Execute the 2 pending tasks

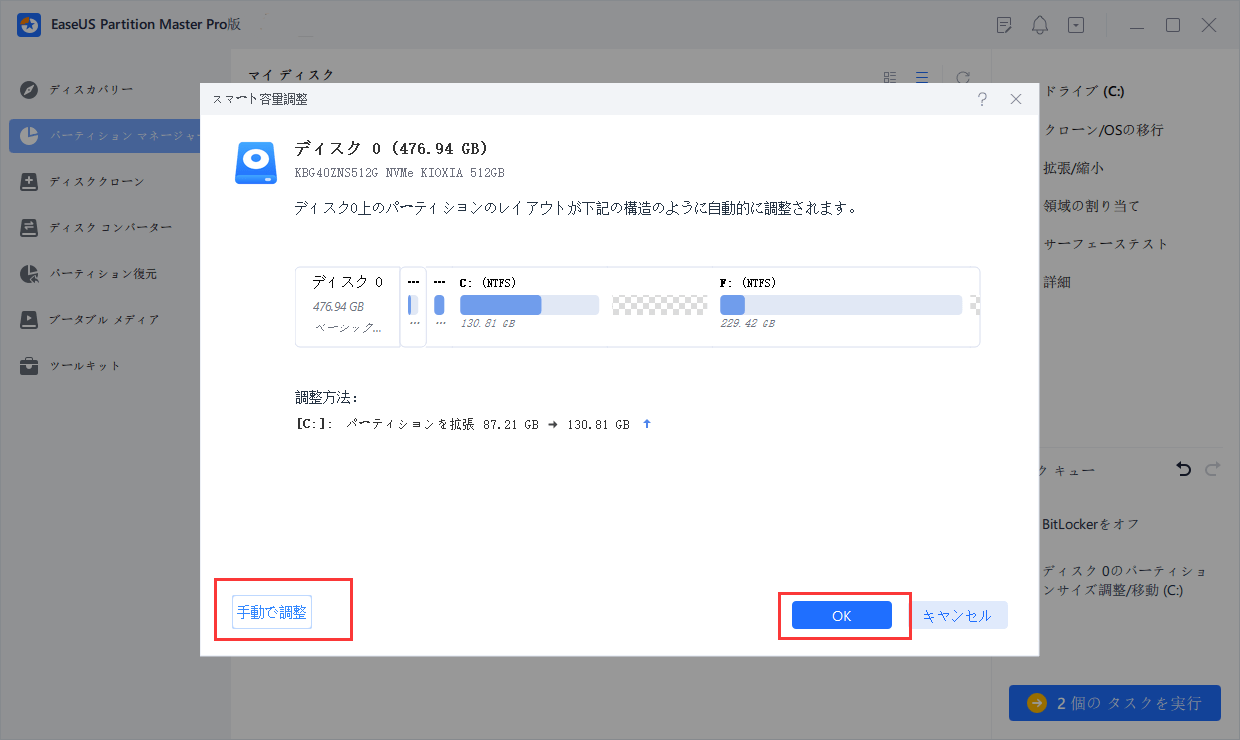1114,703
